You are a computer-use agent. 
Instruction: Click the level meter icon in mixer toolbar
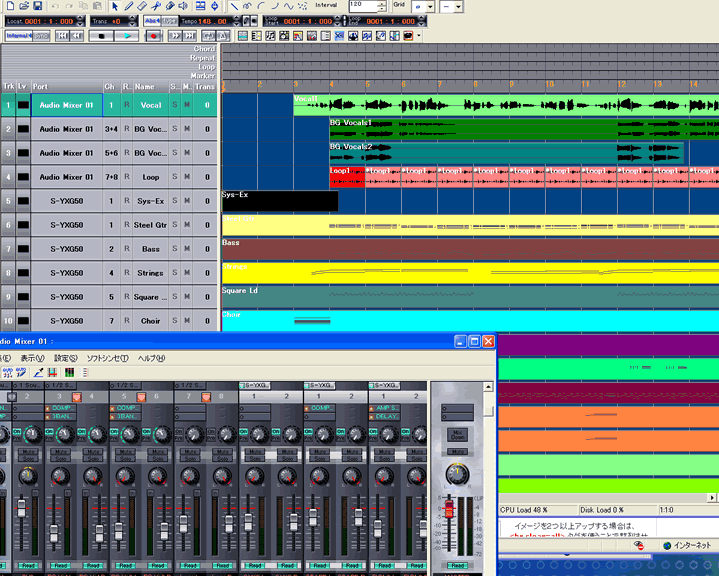[69, 372]
